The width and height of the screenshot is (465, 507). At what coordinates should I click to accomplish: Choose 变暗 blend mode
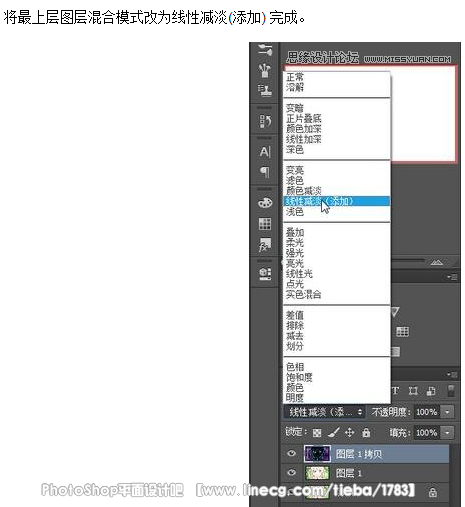[295, 108]
